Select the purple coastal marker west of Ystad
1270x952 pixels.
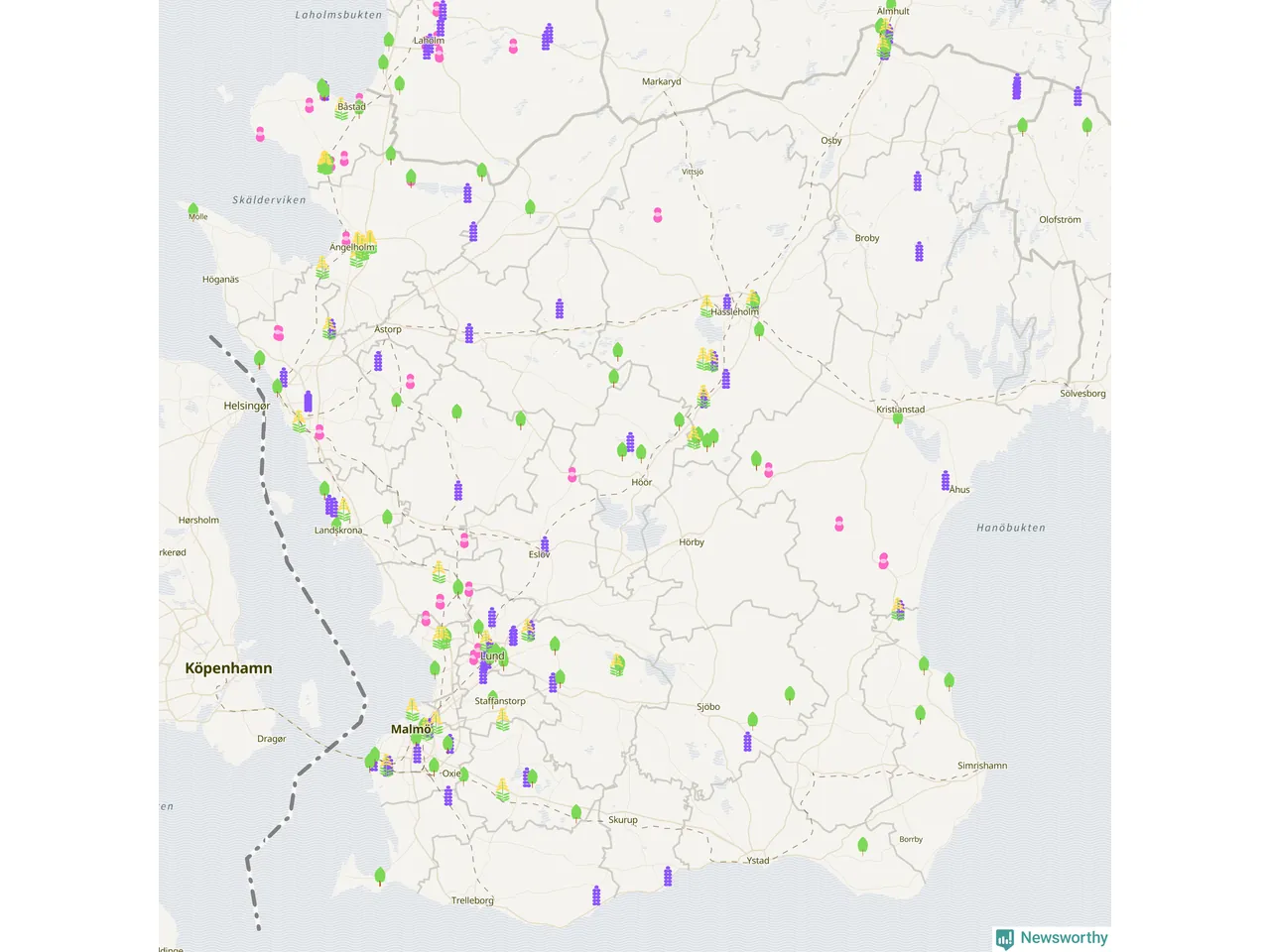(668, 877)
